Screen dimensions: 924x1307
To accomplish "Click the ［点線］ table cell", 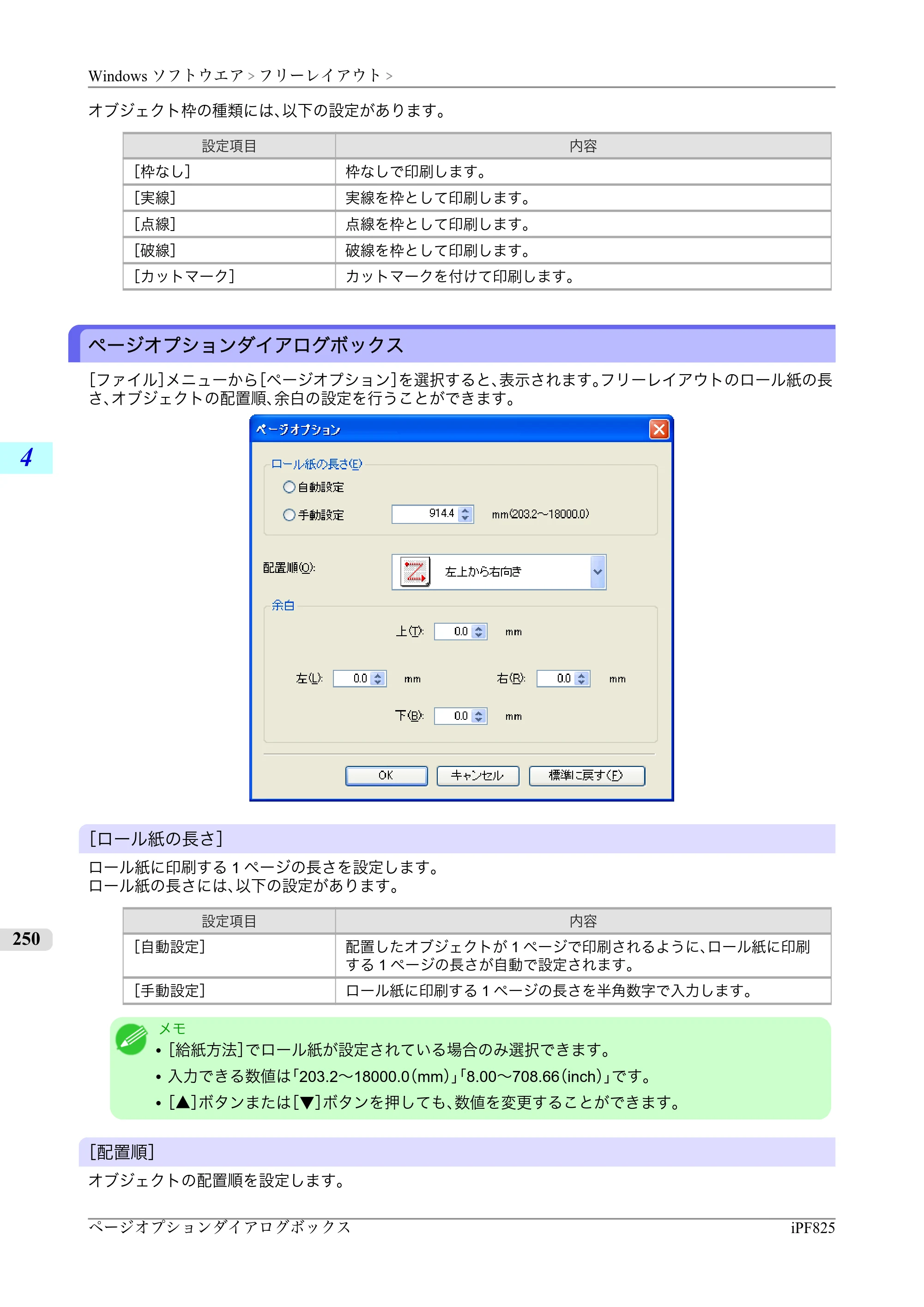I will point(229,224).
